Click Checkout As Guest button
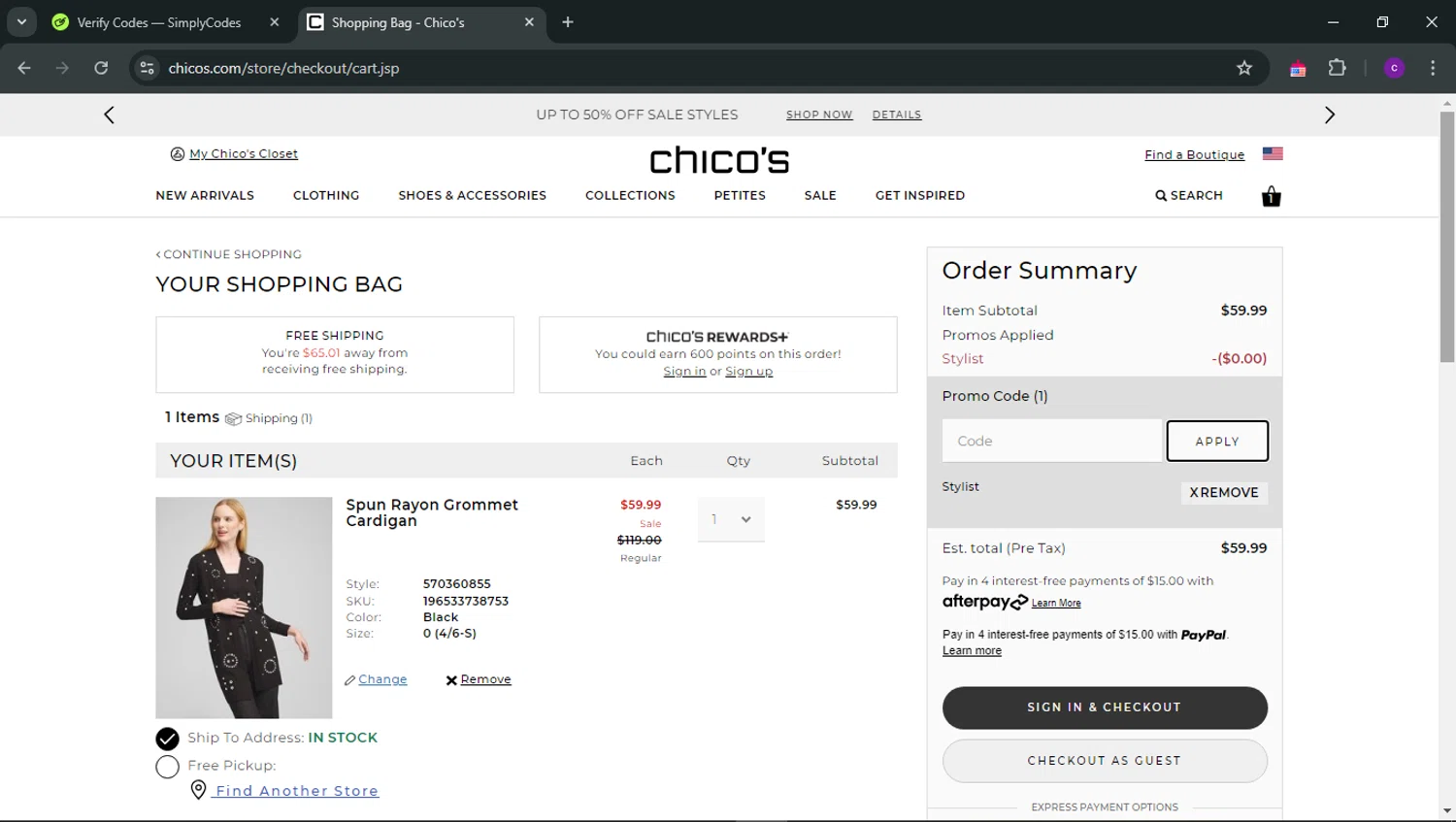 [x=1105, y=761]
